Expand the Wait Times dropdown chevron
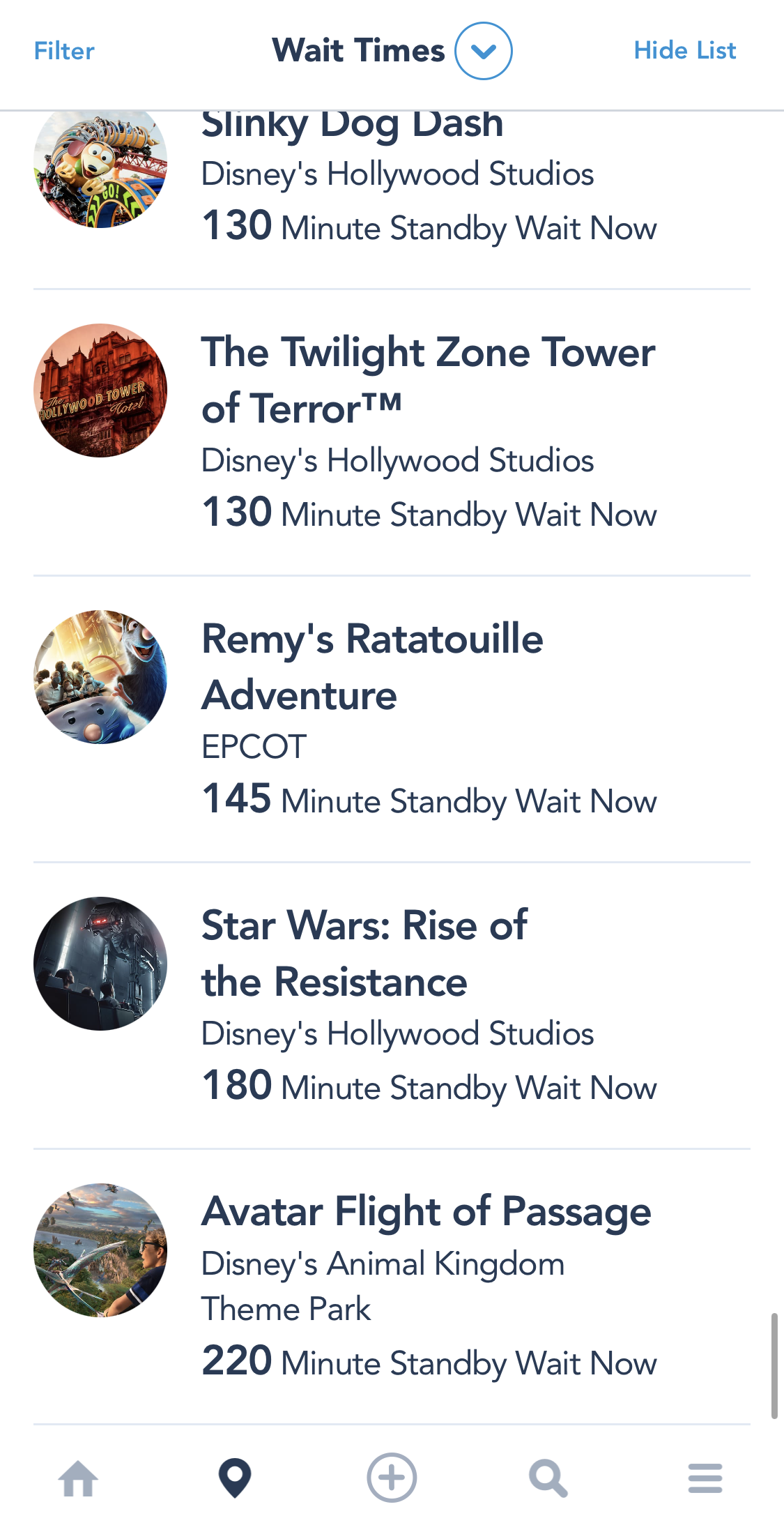Screen dimensions: 784x1539 484,51
